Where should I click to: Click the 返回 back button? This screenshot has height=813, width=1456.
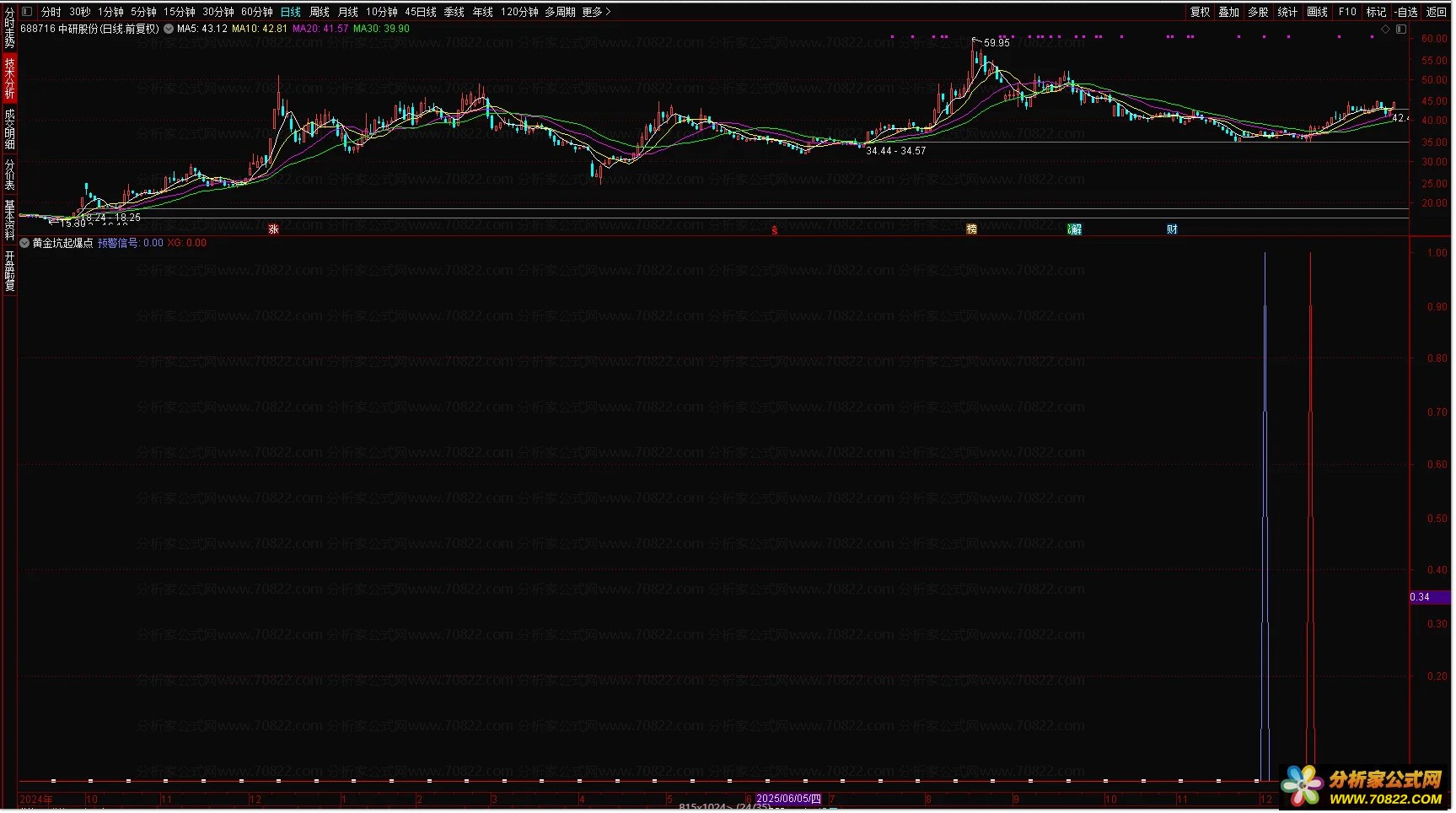[x=1437, y=12]
